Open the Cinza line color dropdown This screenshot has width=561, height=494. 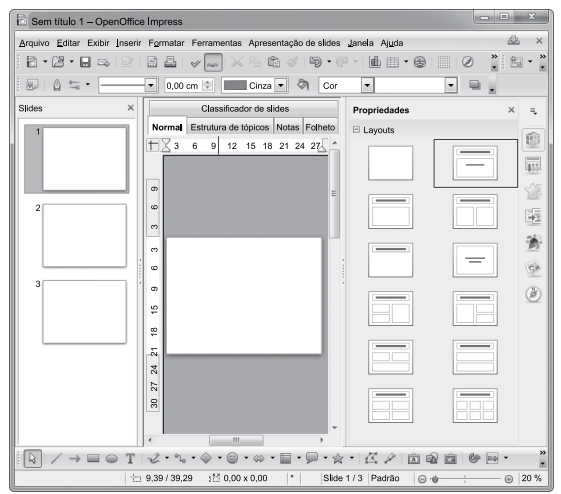pos(281,85)
